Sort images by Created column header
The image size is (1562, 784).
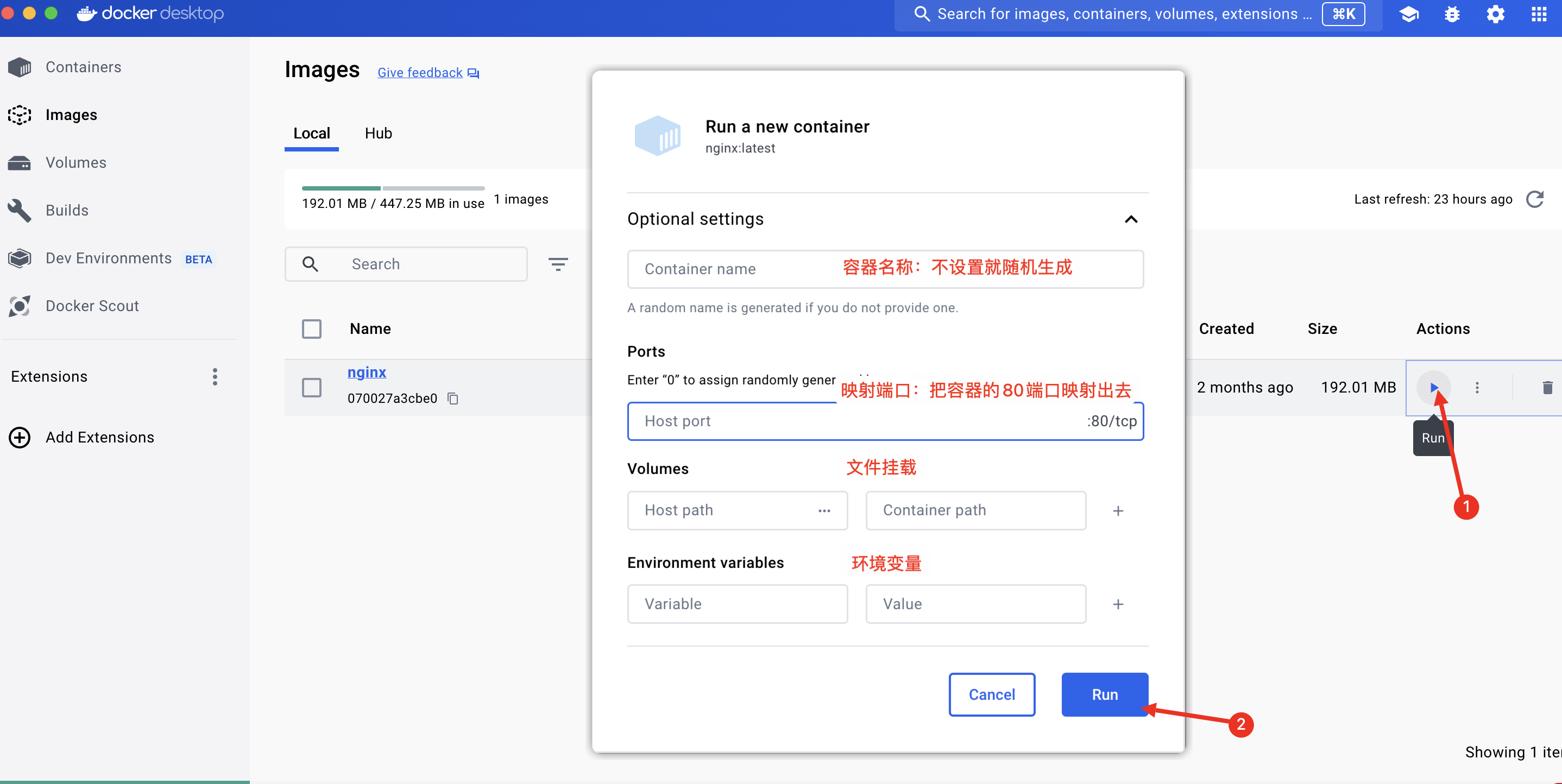tap(1226, 328)
